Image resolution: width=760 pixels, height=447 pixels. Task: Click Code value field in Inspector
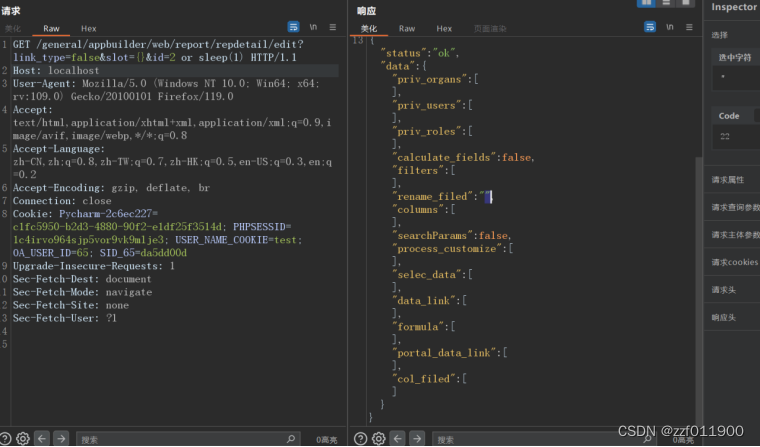pos(736,137)
